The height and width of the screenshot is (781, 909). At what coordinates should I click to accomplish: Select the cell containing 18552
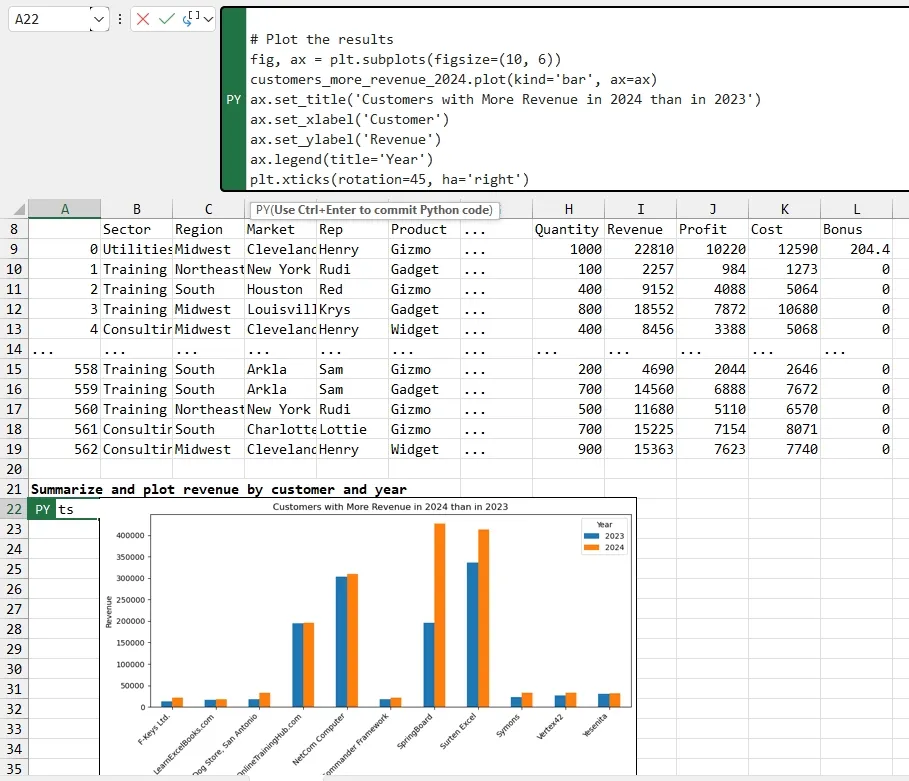[x=640, y=309]
